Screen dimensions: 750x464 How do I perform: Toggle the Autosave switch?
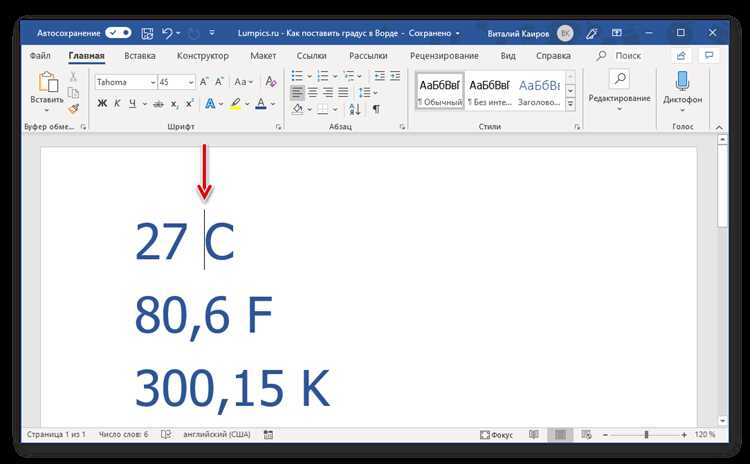(x=118, y=33)
